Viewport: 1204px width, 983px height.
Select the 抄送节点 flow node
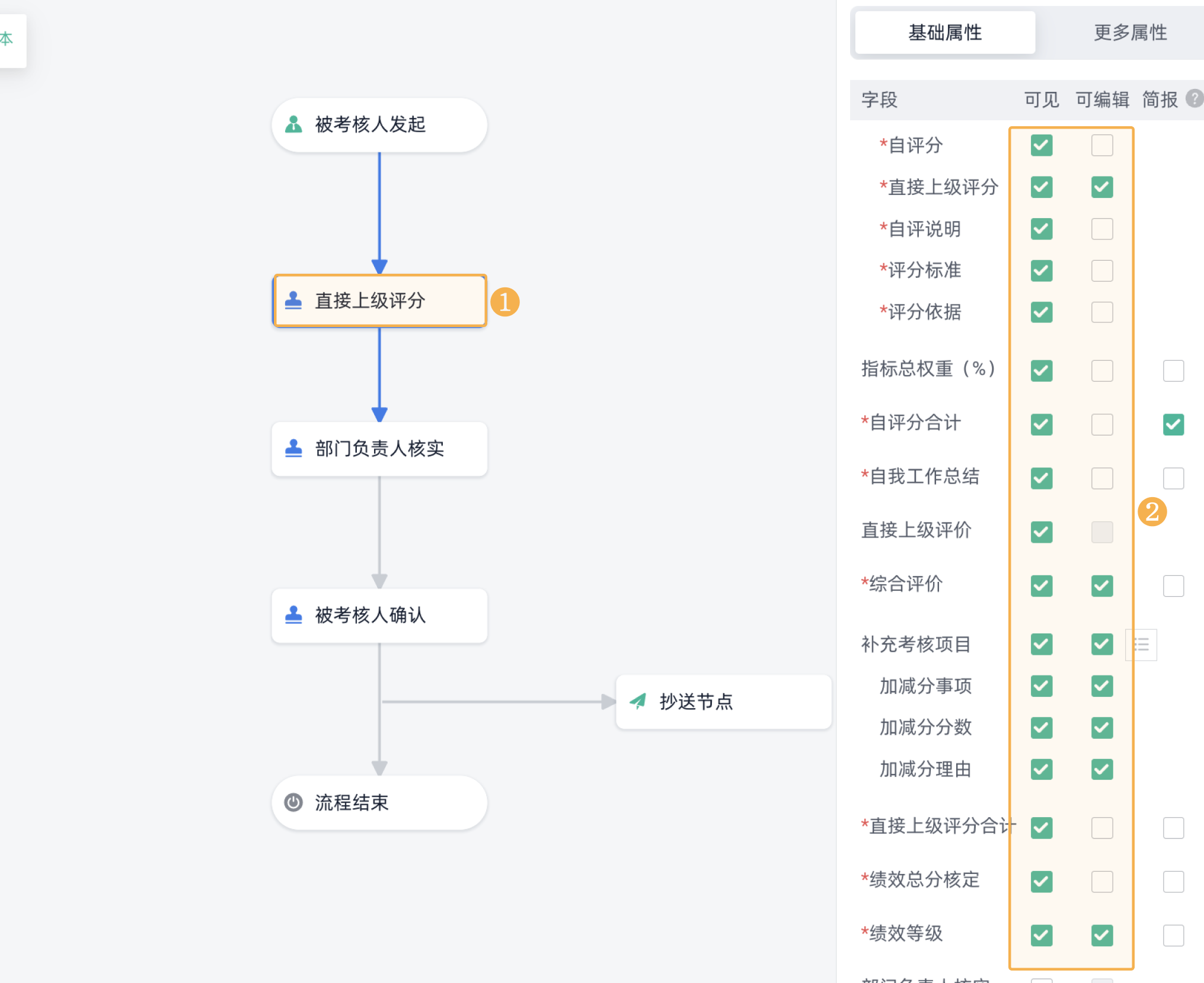coord(724,702)
